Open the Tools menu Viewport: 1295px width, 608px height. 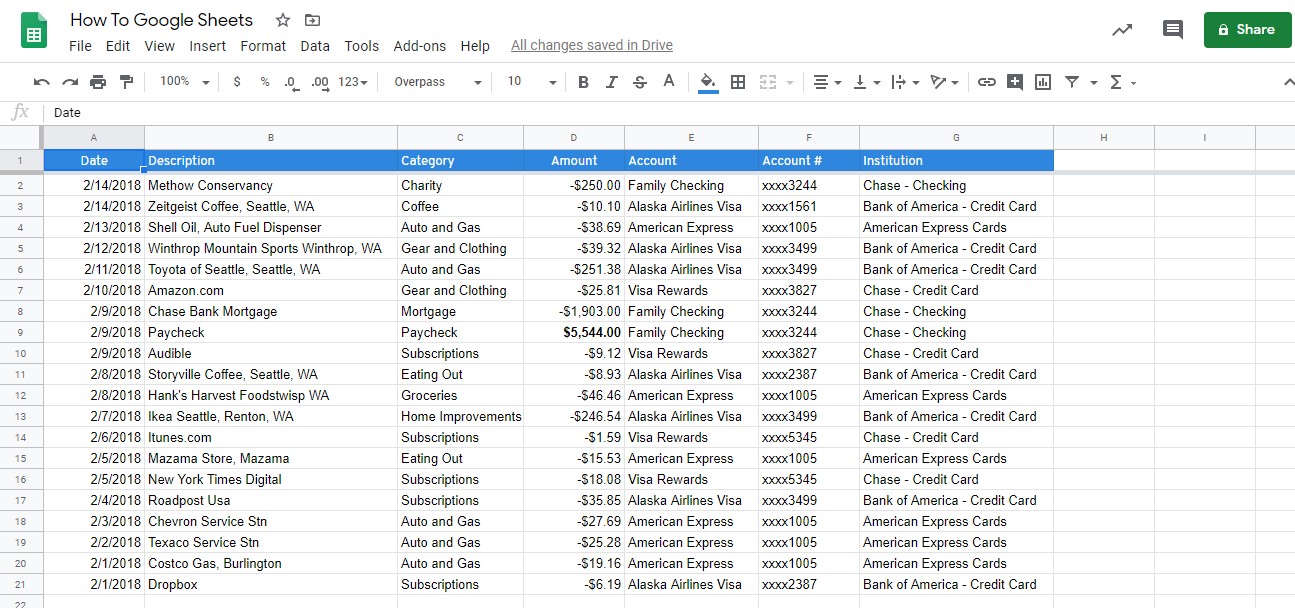pos(362,46)
